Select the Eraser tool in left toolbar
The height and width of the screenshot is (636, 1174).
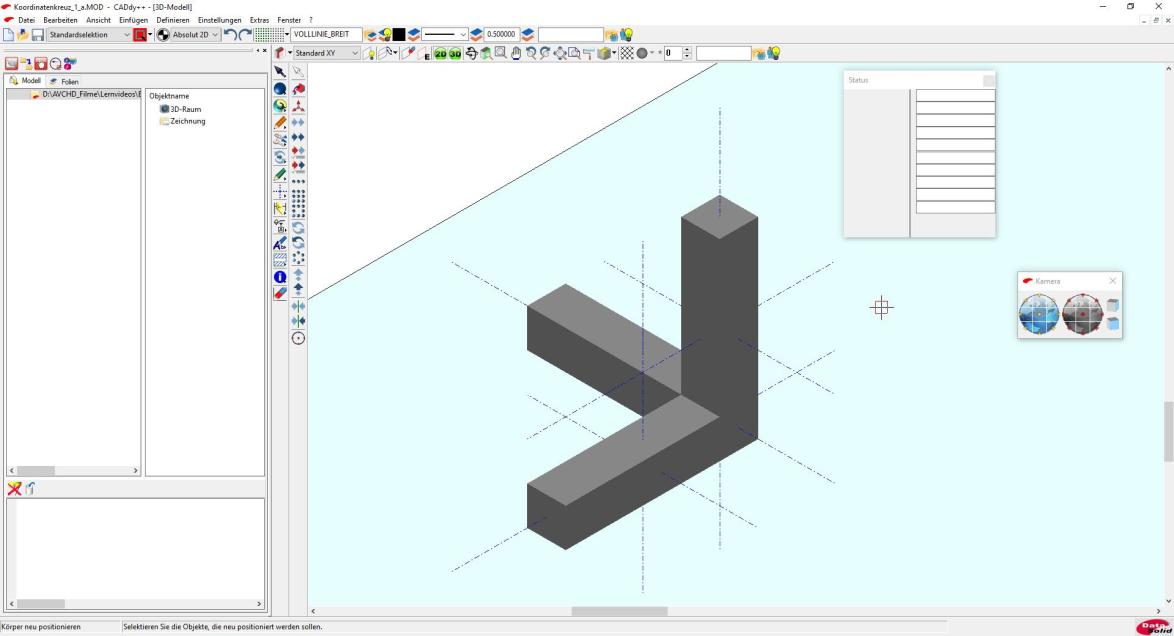(280, 294)
